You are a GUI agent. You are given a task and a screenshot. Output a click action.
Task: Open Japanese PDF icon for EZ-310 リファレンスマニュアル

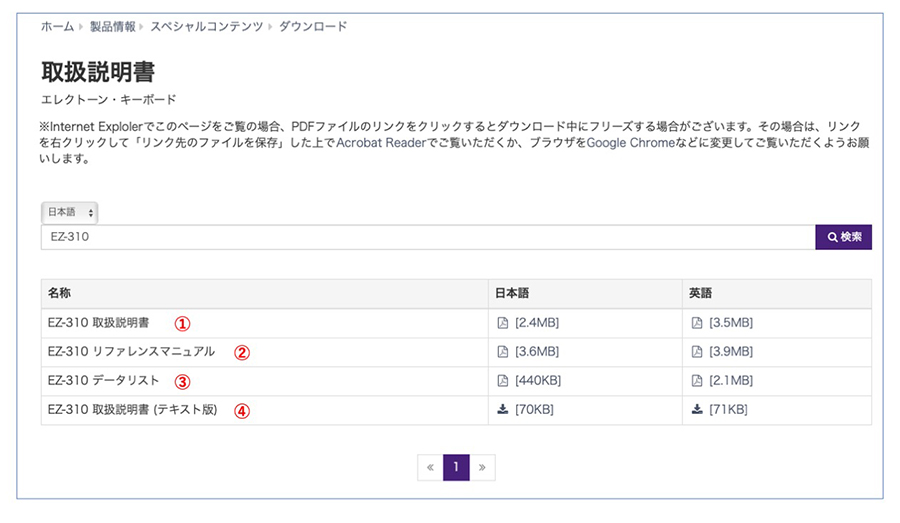503,351
